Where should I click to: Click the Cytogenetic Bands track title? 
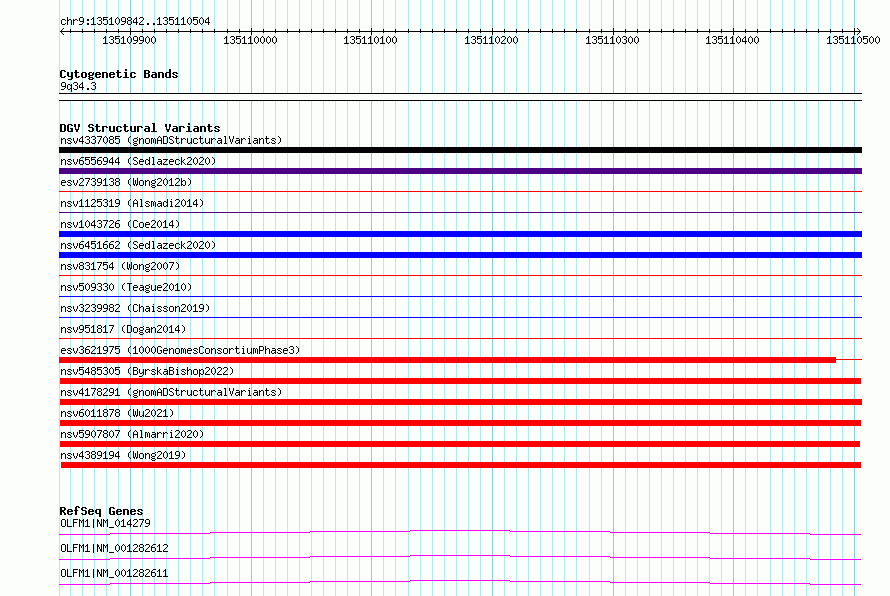119,74
